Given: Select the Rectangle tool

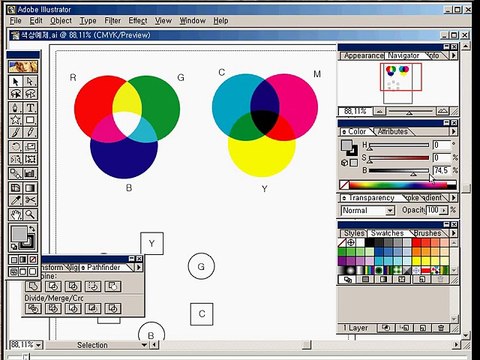Looking at the screenshot, I should (x=30, y=120).
